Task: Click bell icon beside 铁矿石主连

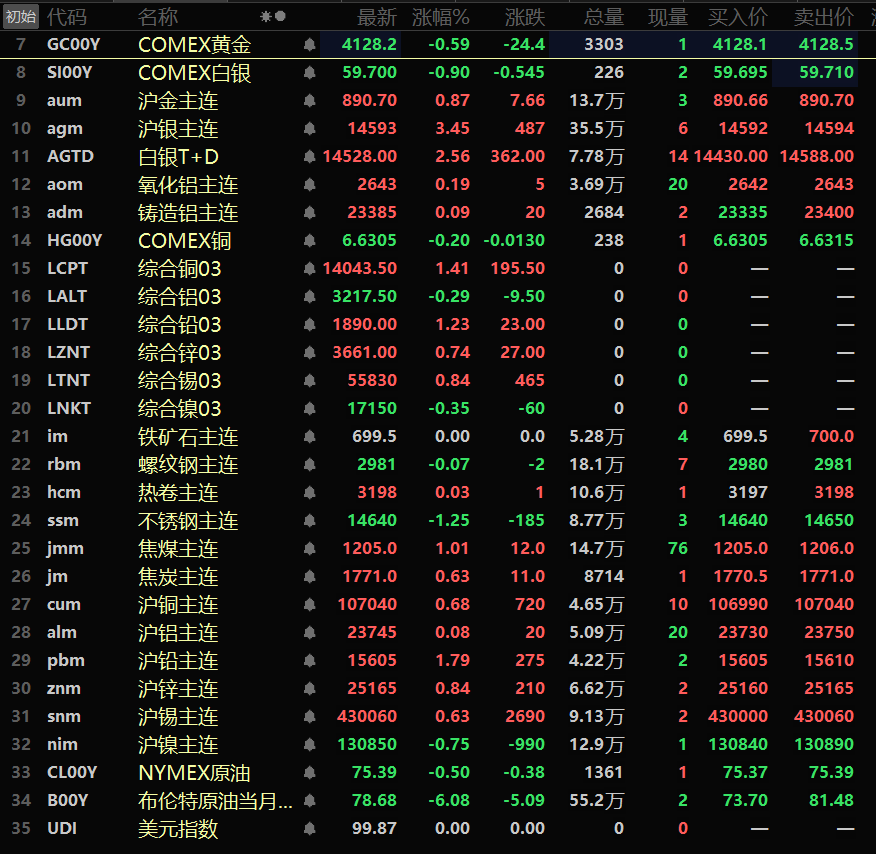Action: (x=310, y=436)
